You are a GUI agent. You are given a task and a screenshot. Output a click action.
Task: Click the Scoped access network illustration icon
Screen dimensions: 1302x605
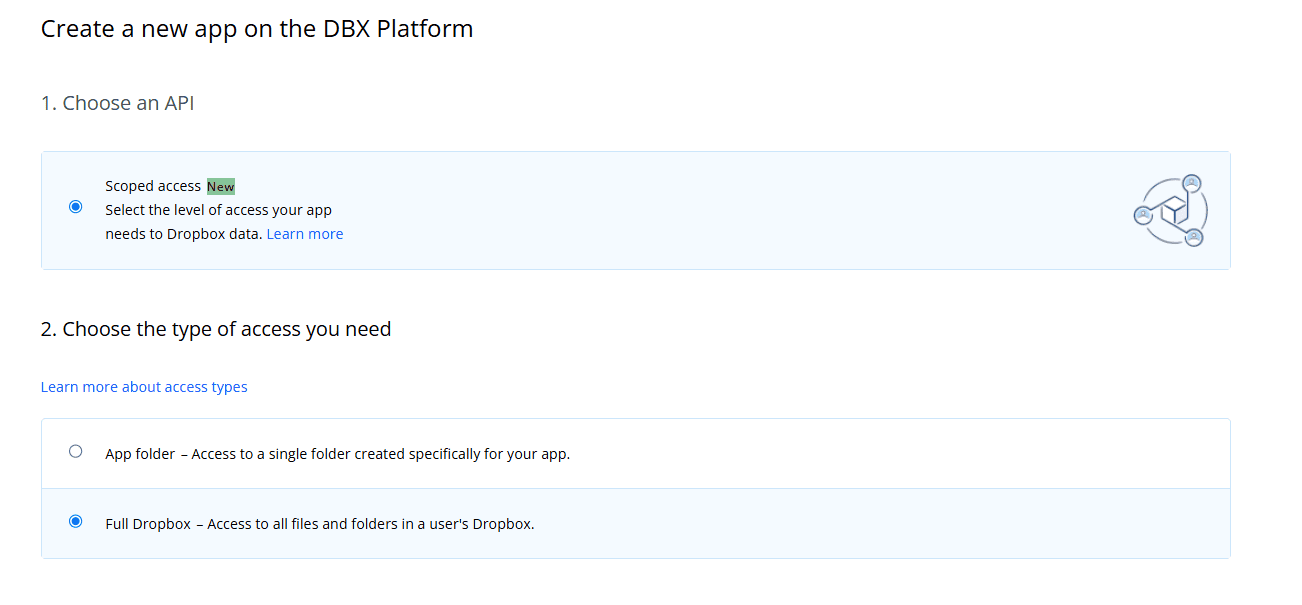tap(1170, 210)
